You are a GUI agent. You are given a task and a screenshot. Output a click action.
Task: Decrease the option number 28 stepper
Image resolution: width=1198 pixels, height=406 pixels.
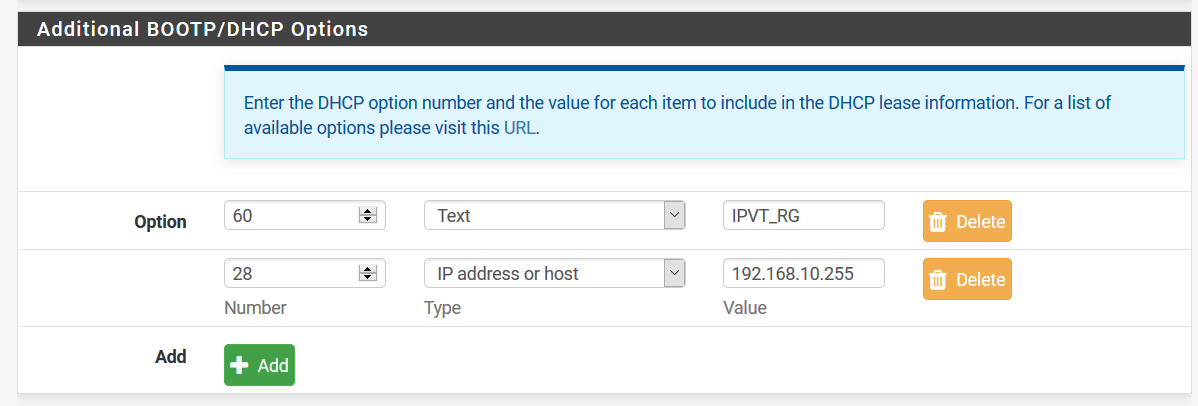tap(367, 277)
